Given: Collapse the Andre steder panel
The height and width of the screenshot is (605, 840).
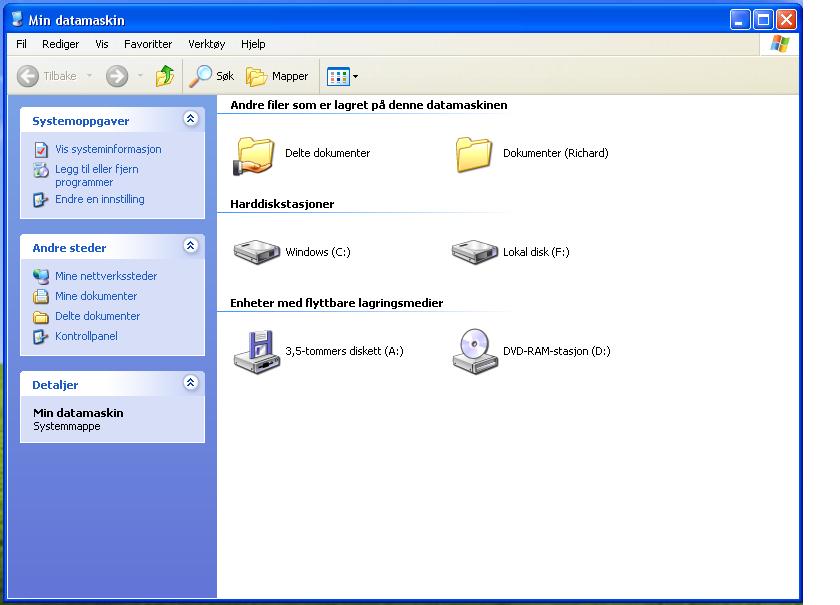Looking at the screenshot, I should coord(191,246).
